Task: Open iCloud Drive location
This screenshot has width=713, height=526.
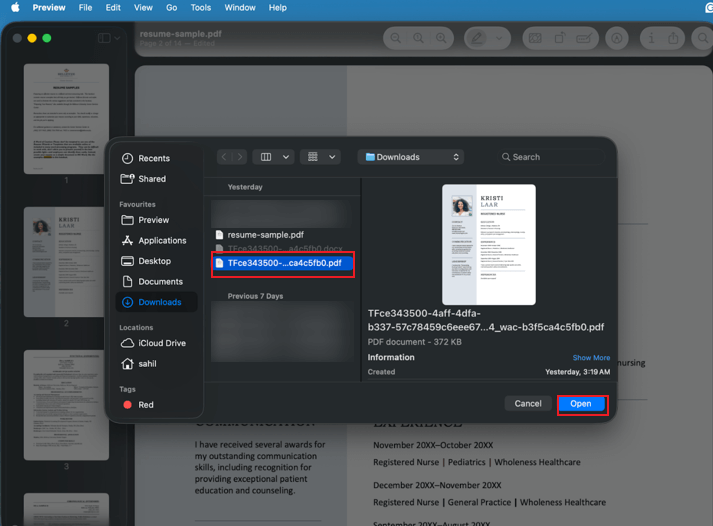Action: click(155, 343)
